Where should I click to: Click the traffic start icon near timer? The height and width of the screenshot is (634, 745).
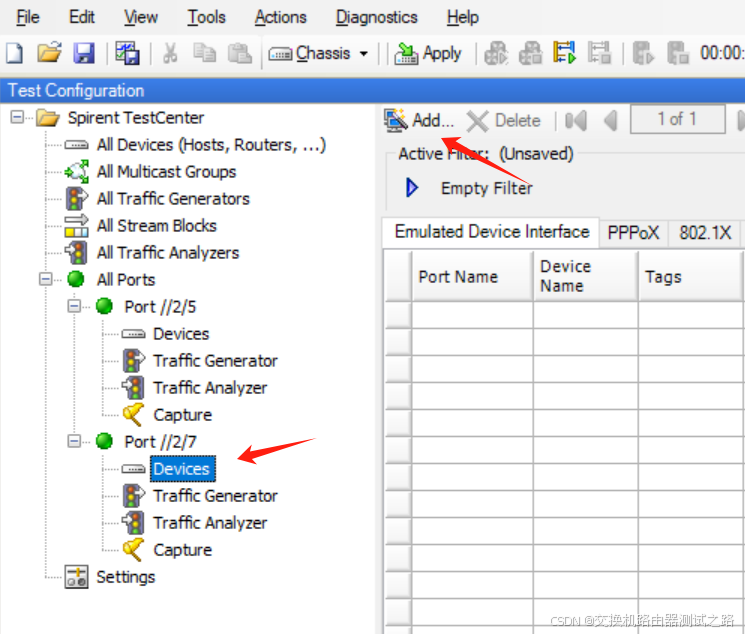coord(643,53)
